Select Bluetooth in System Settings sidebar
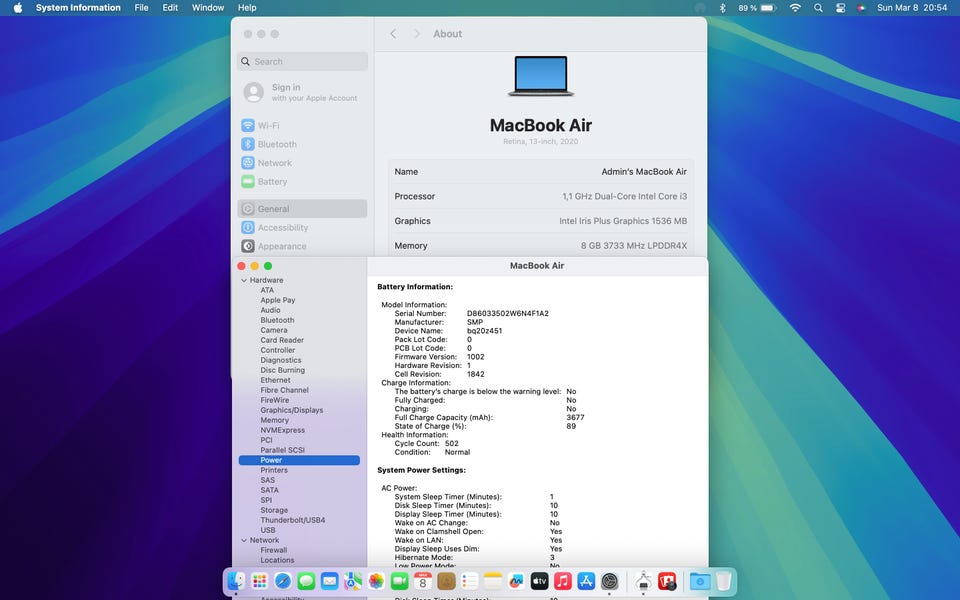This screenshot has height=600, width=960. (x=302, y=144)
